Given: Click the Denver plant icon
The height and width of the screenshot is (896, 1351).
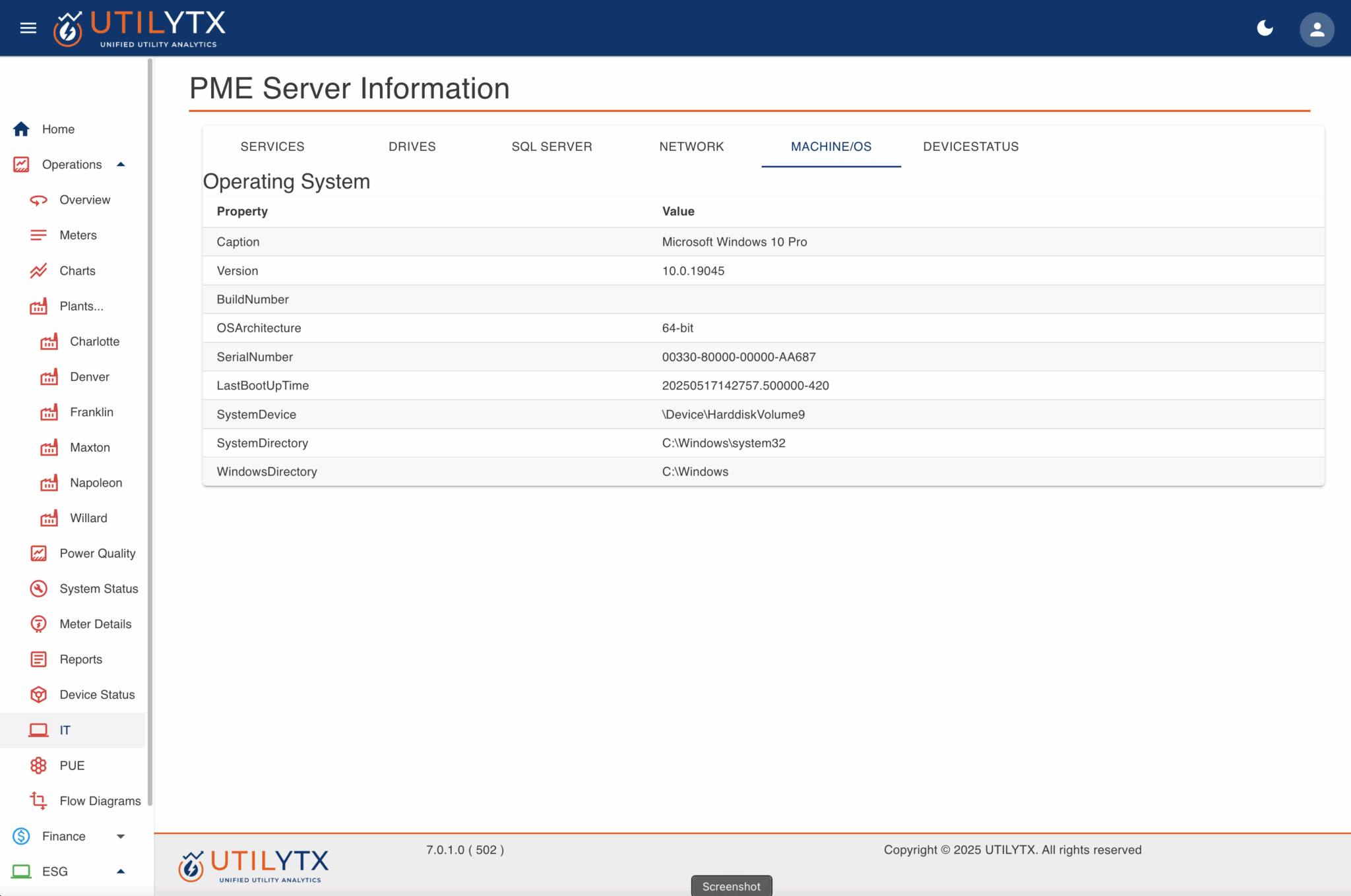Looking at the screenshot, I should click(49, 377).
